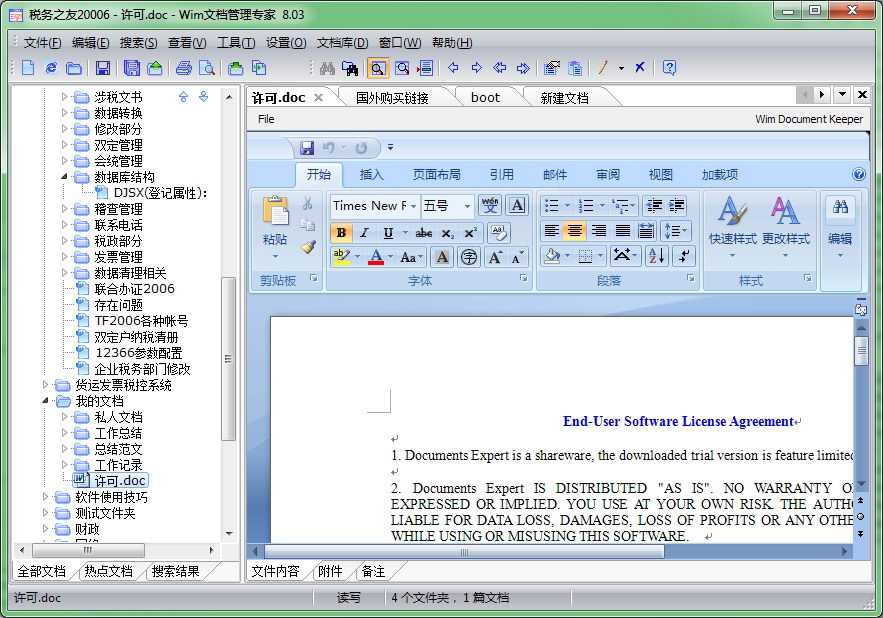Expand the 货运发票税控系统 folder
The width and height of the screenshot is (883, 618).
coord(45,385)
